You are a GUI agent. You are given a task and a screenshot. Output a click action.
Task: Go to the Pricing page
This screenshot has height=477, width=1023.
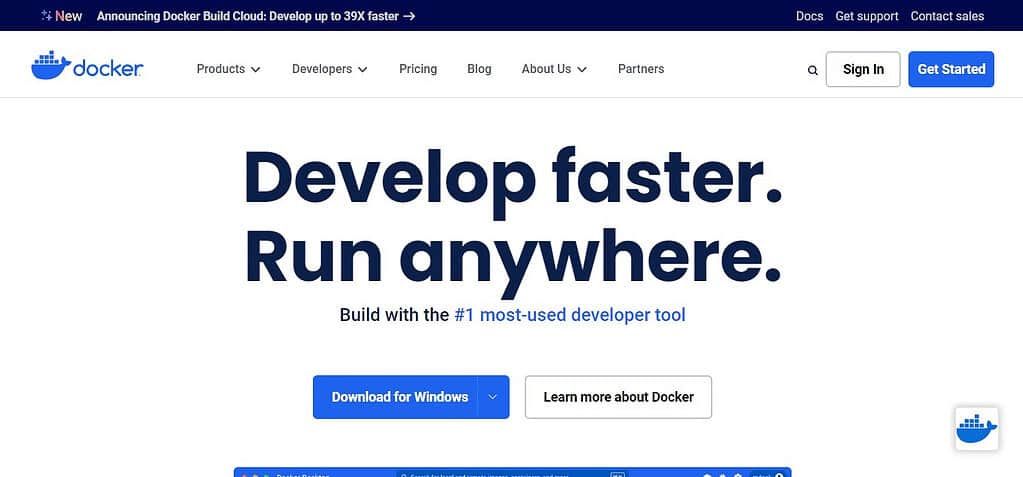[418, 69]
